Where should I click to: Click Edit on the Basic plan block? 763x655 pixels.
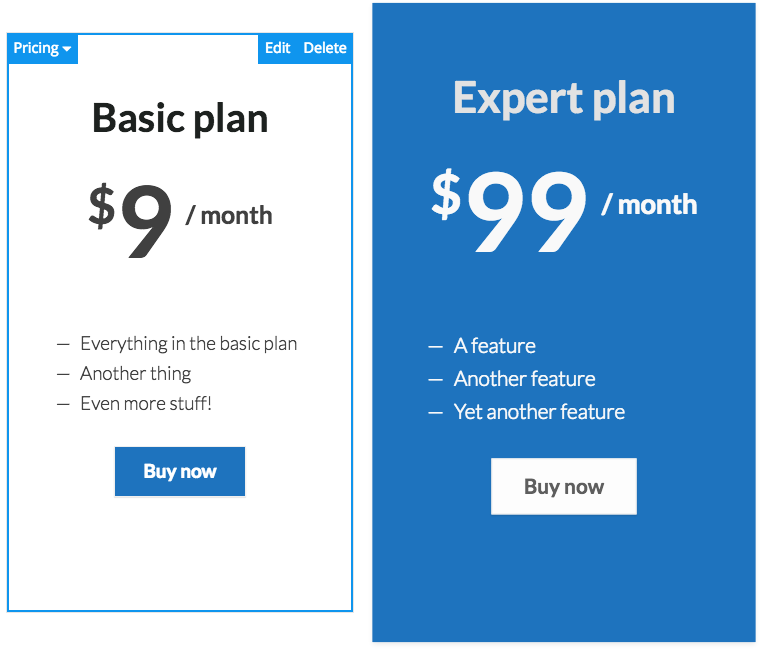coord(277,48)
